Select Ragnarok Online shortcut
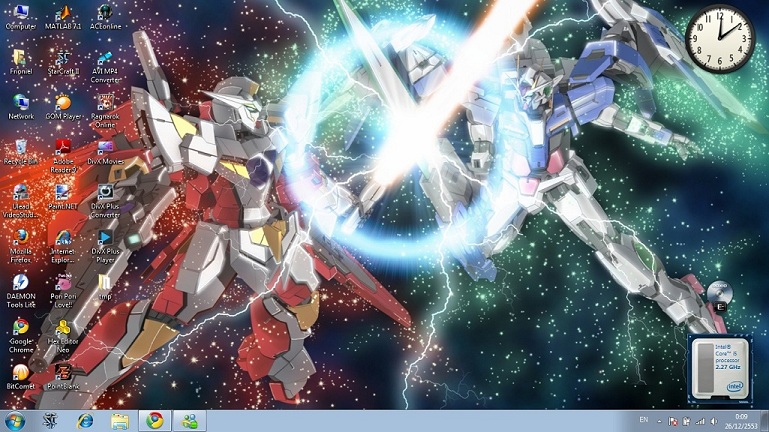This screenshot has width=769, height=432. [x=105, y=111]
